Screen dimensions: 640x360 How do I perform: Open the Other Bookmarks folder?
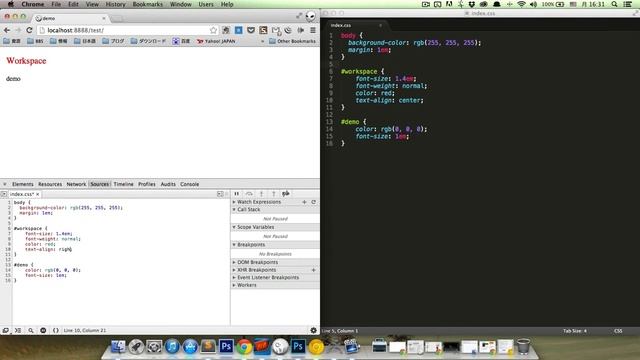point(292,41)
